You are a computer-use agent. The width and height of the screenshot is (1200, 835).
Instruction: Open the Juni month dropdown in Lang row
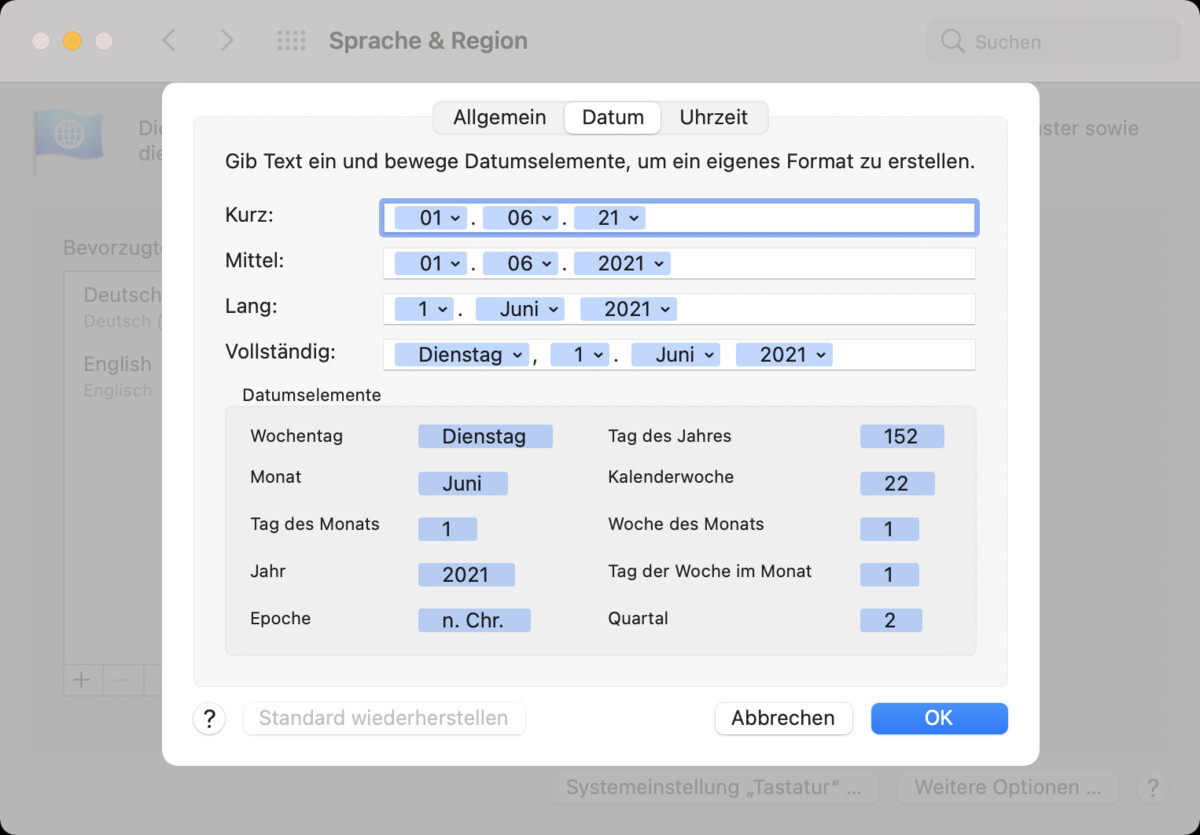click(x=520, y=309)
